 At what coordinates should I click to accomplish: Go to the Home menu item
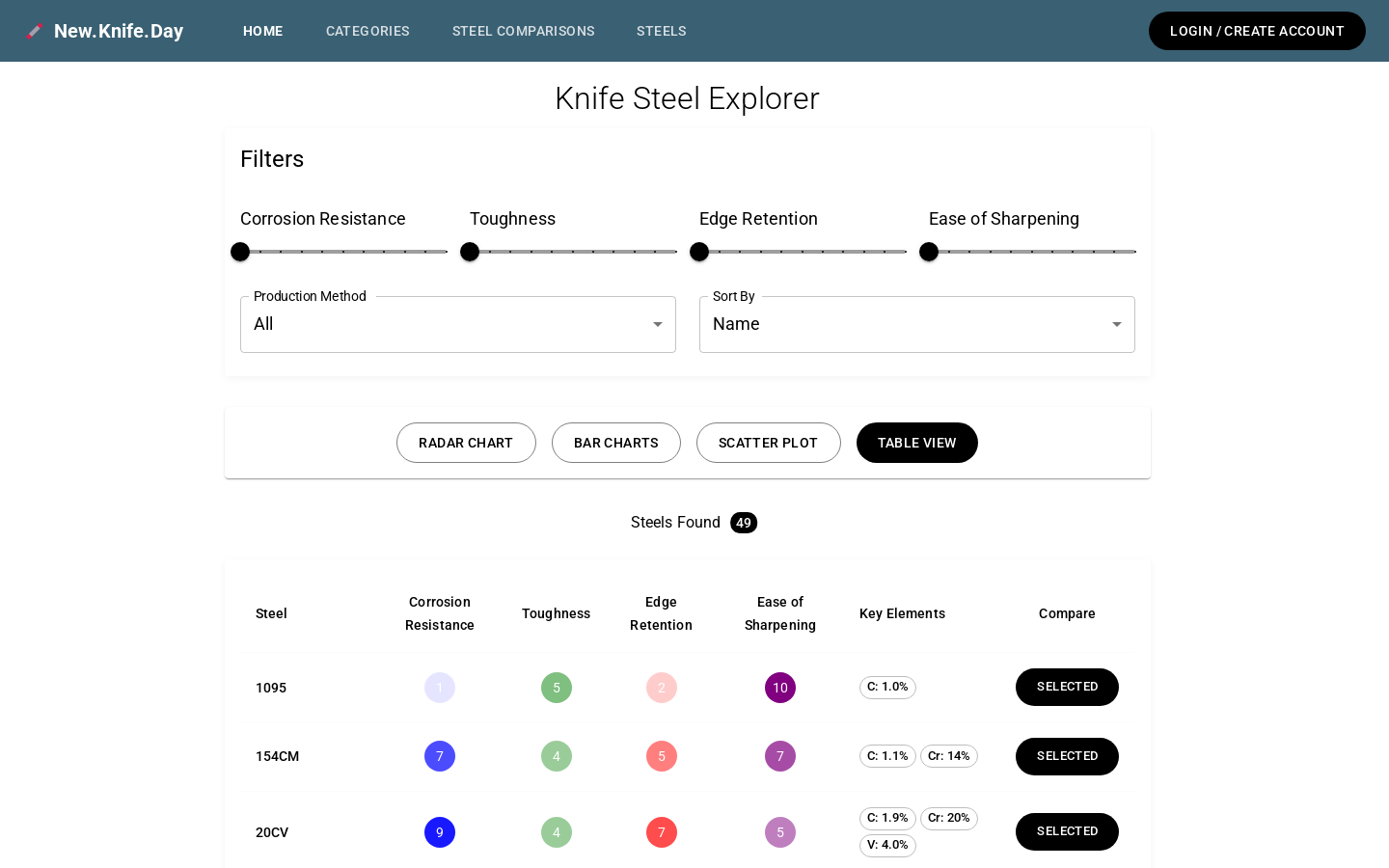[262, 31]
